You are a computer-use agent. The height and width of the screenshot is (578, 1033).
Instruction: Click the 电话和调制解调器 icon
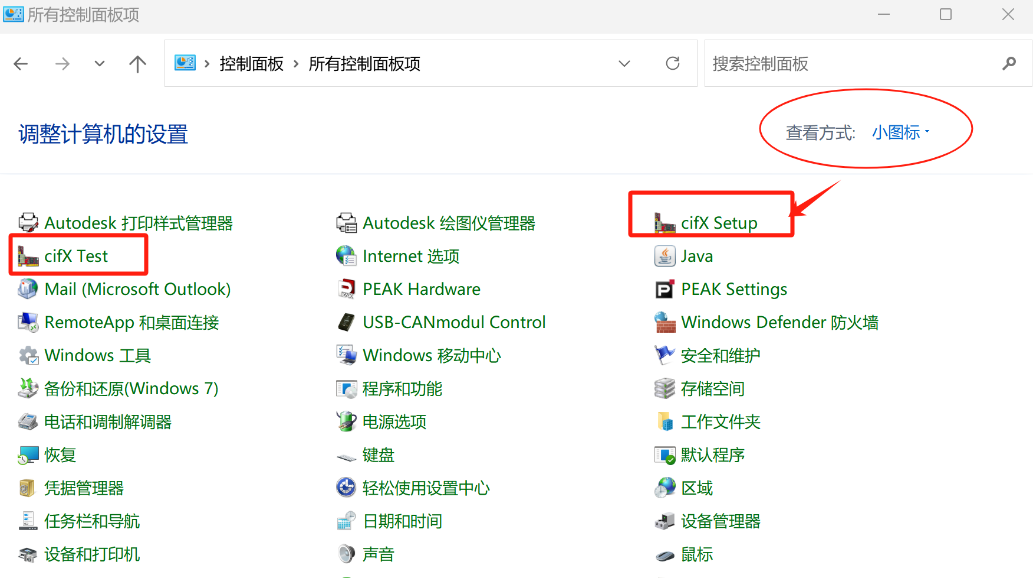click(x=28, y=422)
